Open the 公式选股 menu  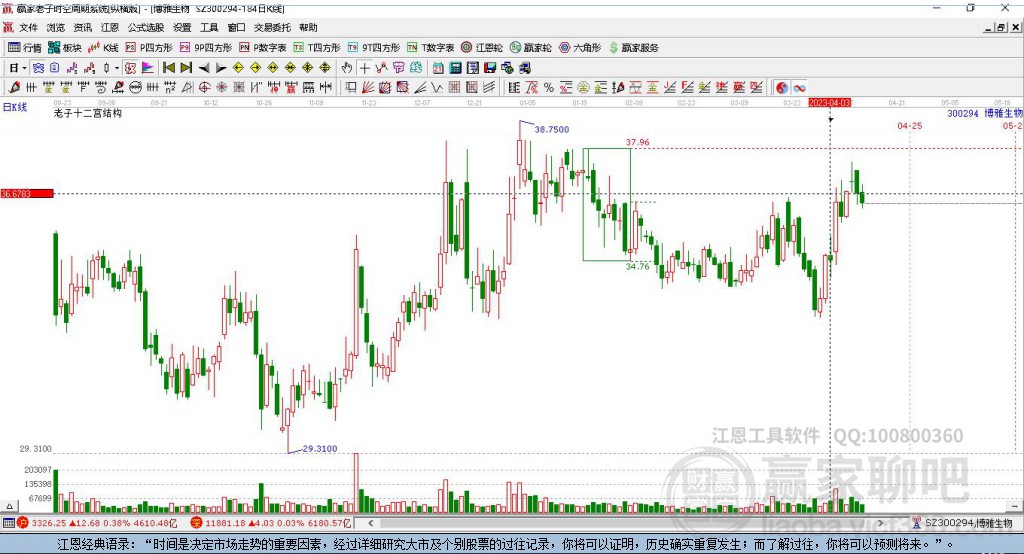tap(146, 27)
